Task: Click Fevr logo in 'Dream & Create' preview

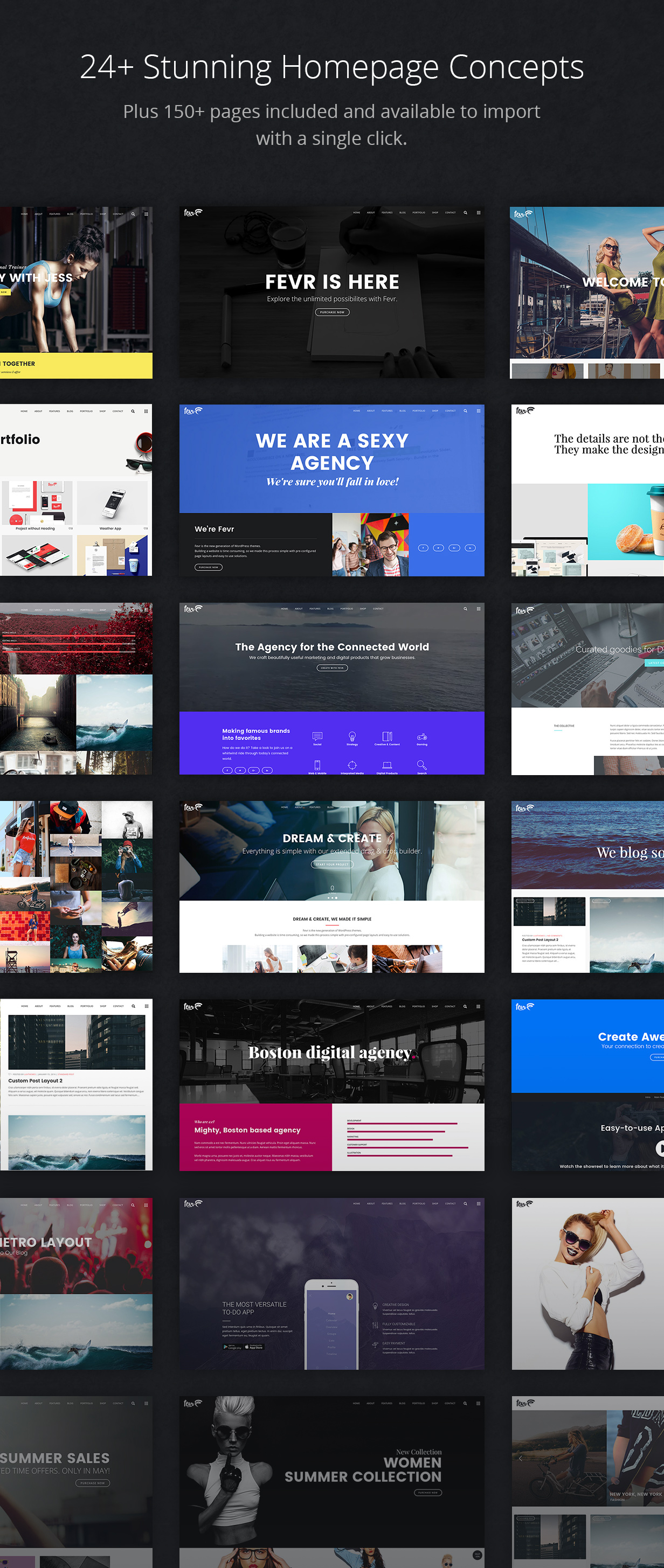Action: (193, 807)
